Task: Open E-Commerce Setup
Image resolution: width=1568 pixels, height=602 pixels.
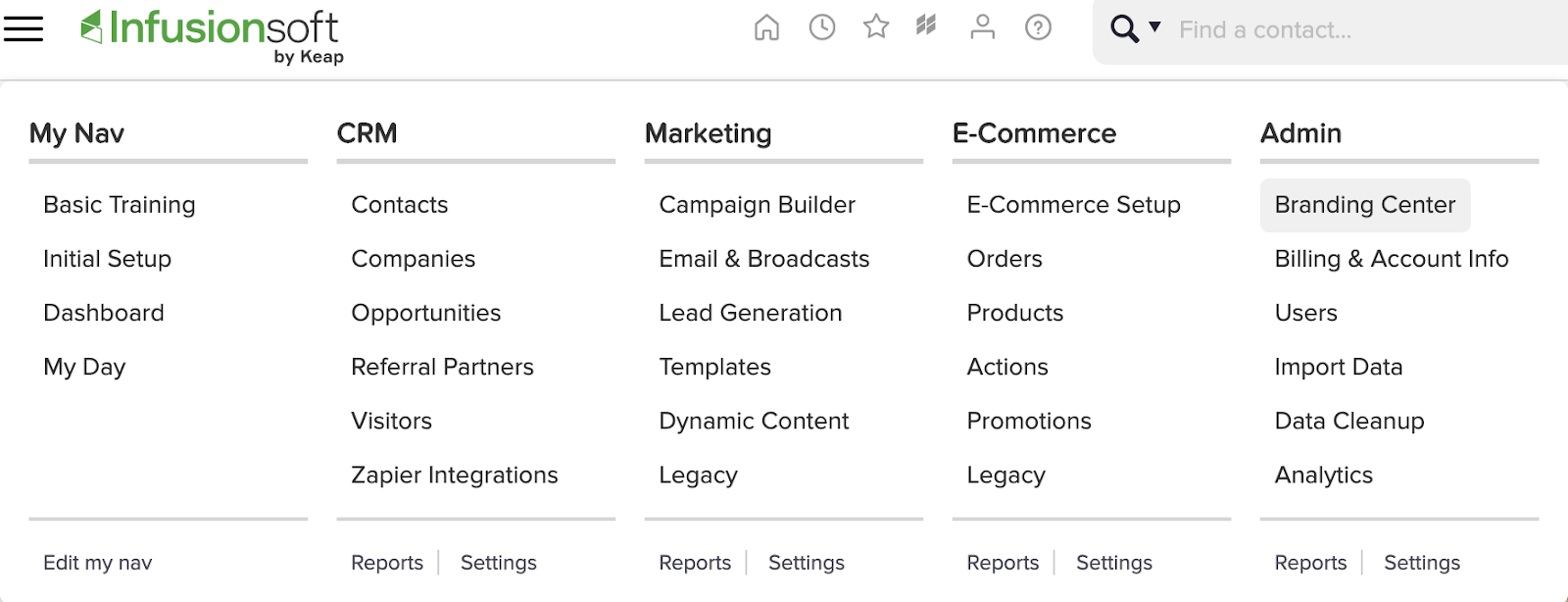Action: tap(1074, 205)
